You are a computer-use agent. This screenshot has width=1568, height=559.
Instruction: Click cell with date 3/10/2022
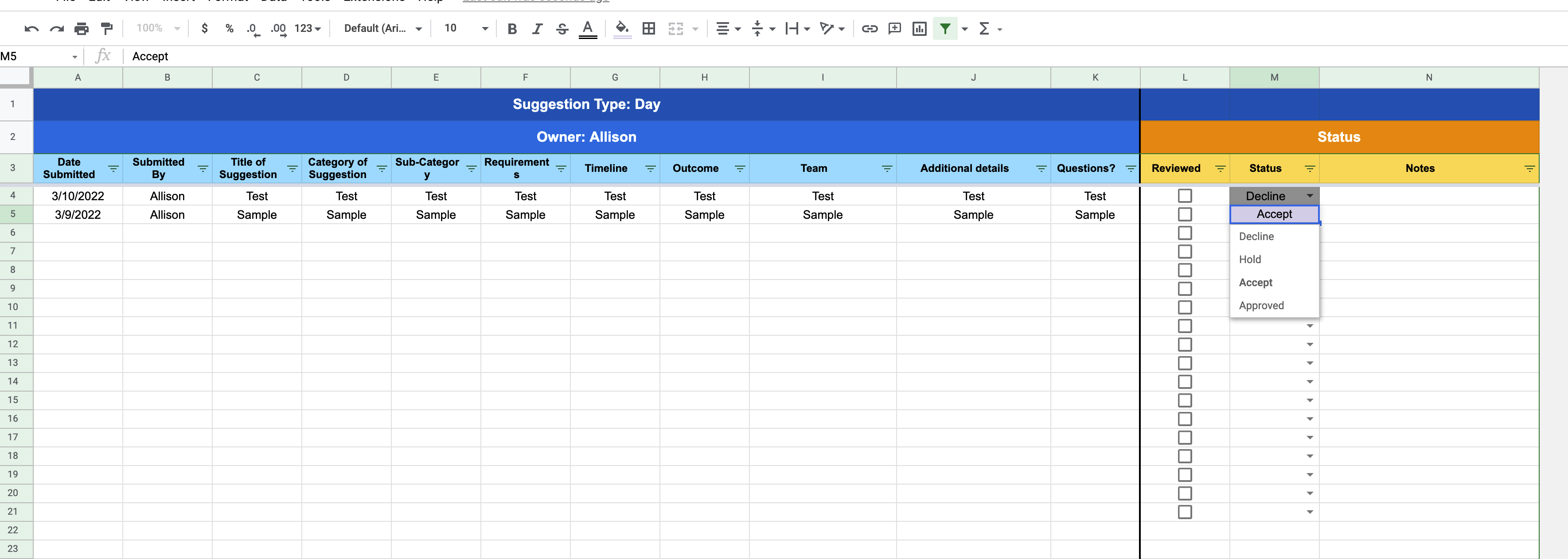click(78, 196)
